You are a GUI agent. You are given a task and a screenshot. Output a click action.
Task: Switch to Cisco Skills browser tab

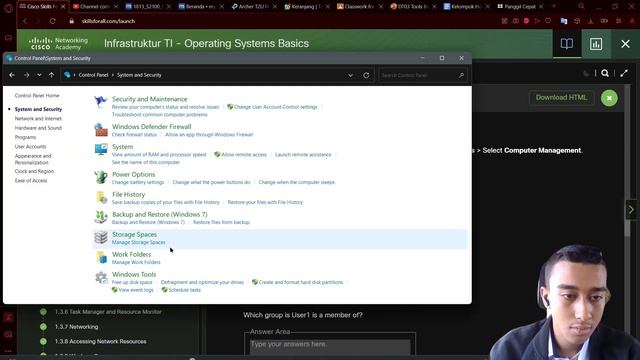click(x=42, y=7)
